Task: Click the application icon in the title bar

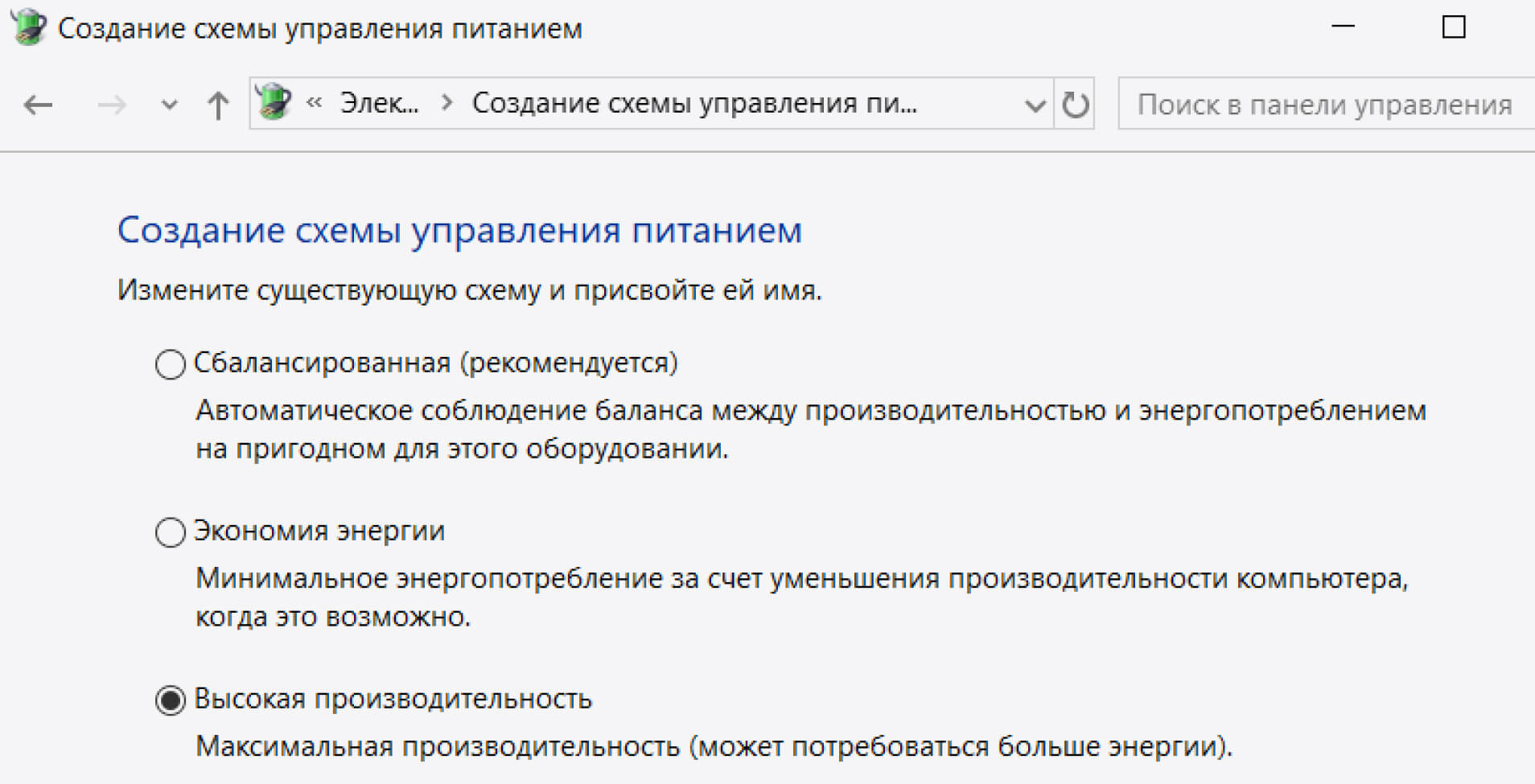Action: [x=27, y=27]
